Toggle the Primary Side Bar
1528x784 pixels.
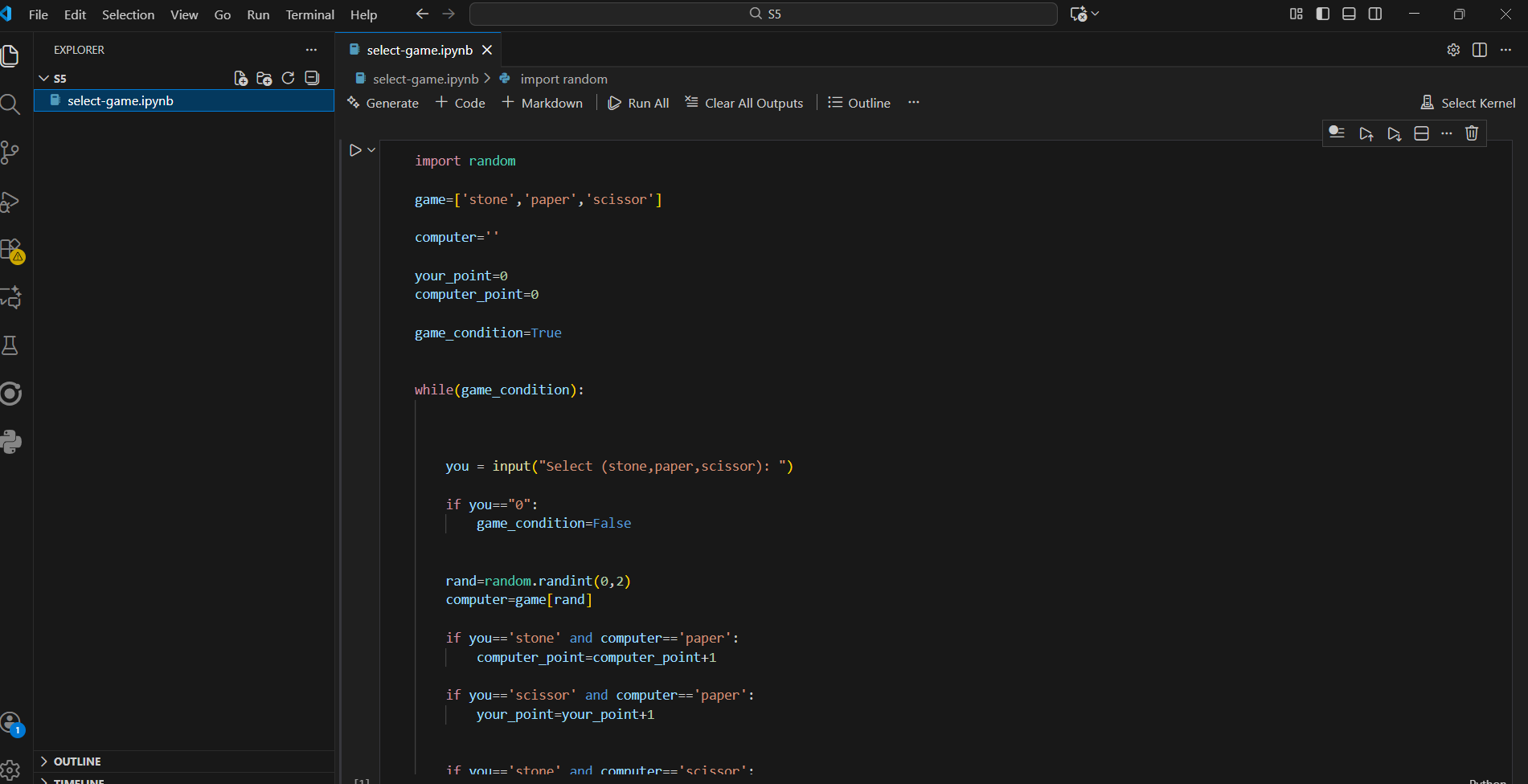(1322, 14)
